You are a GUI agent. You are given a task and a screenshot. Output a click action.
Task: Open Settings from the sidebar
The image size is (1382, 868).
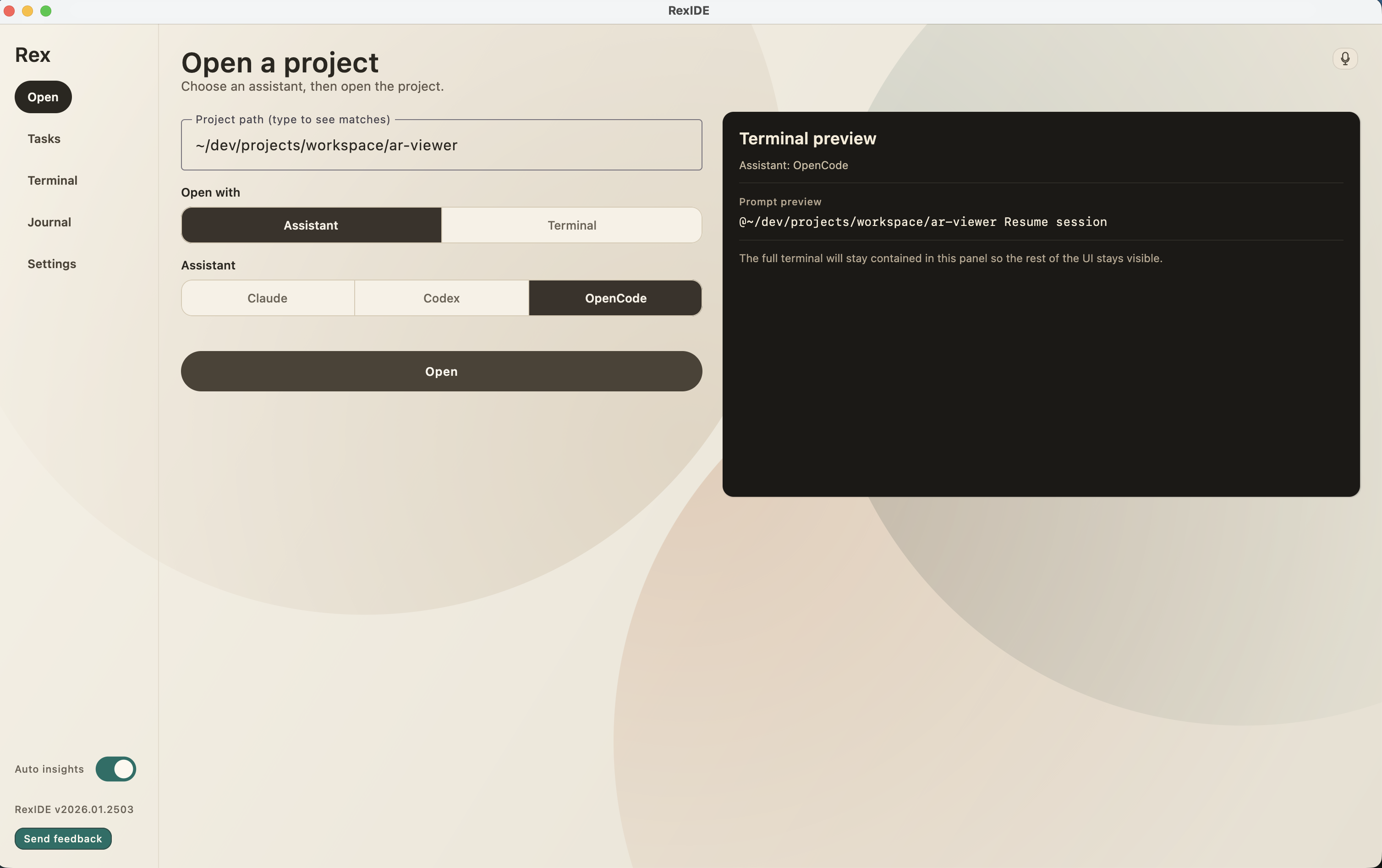pos(52,264)
